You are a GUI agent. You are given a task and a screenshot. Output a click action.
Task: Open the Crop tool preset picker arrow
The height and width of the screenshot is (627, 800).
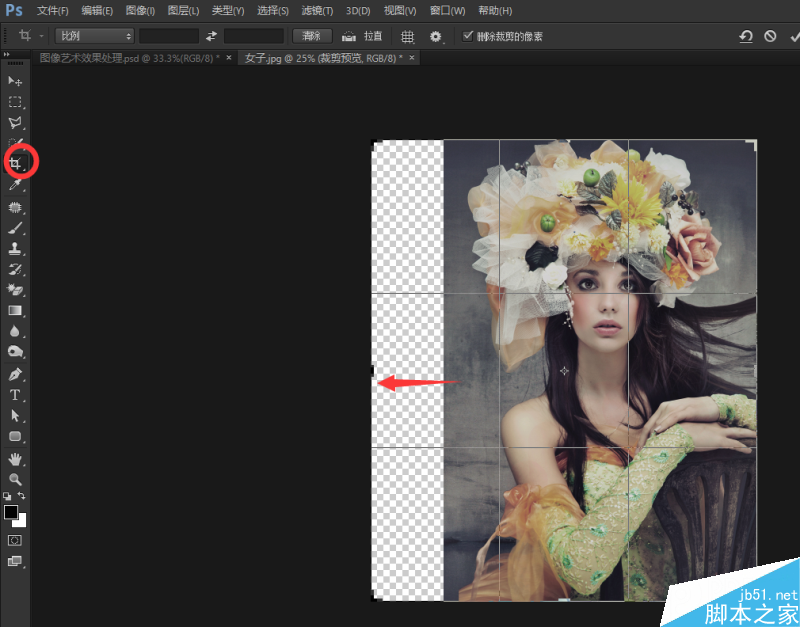pyautogui.click(x=42, y=37)
